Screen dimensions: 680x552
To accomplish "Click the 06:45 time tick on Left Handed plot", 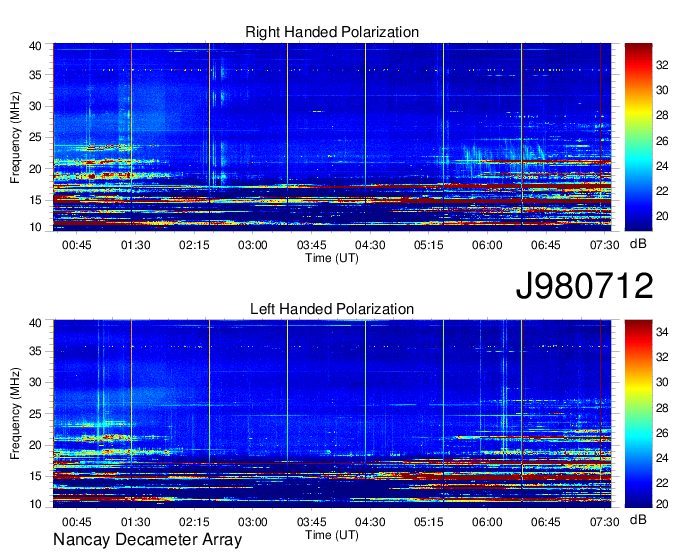I will coord(546,522).
